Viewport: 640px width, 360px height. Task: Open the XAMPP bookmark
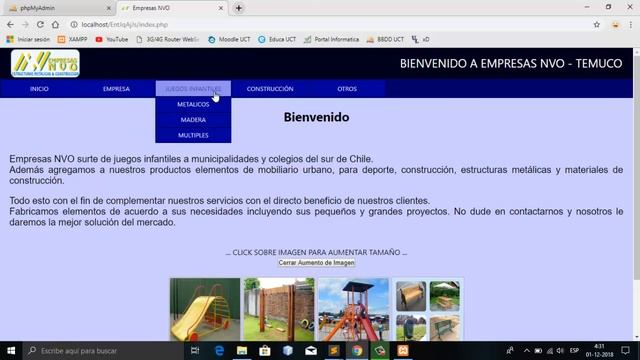tap(72, 39)
